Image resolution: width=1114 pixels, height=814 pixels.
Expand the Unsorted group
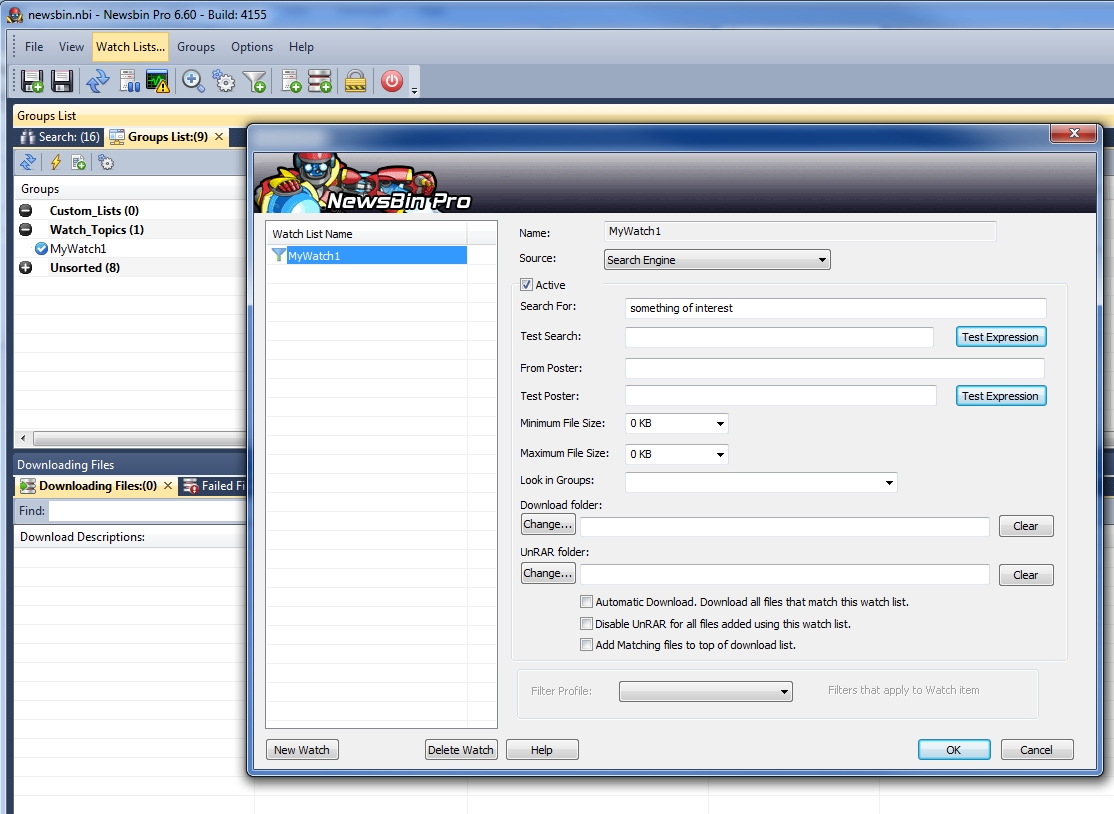[x=26, y=268]
